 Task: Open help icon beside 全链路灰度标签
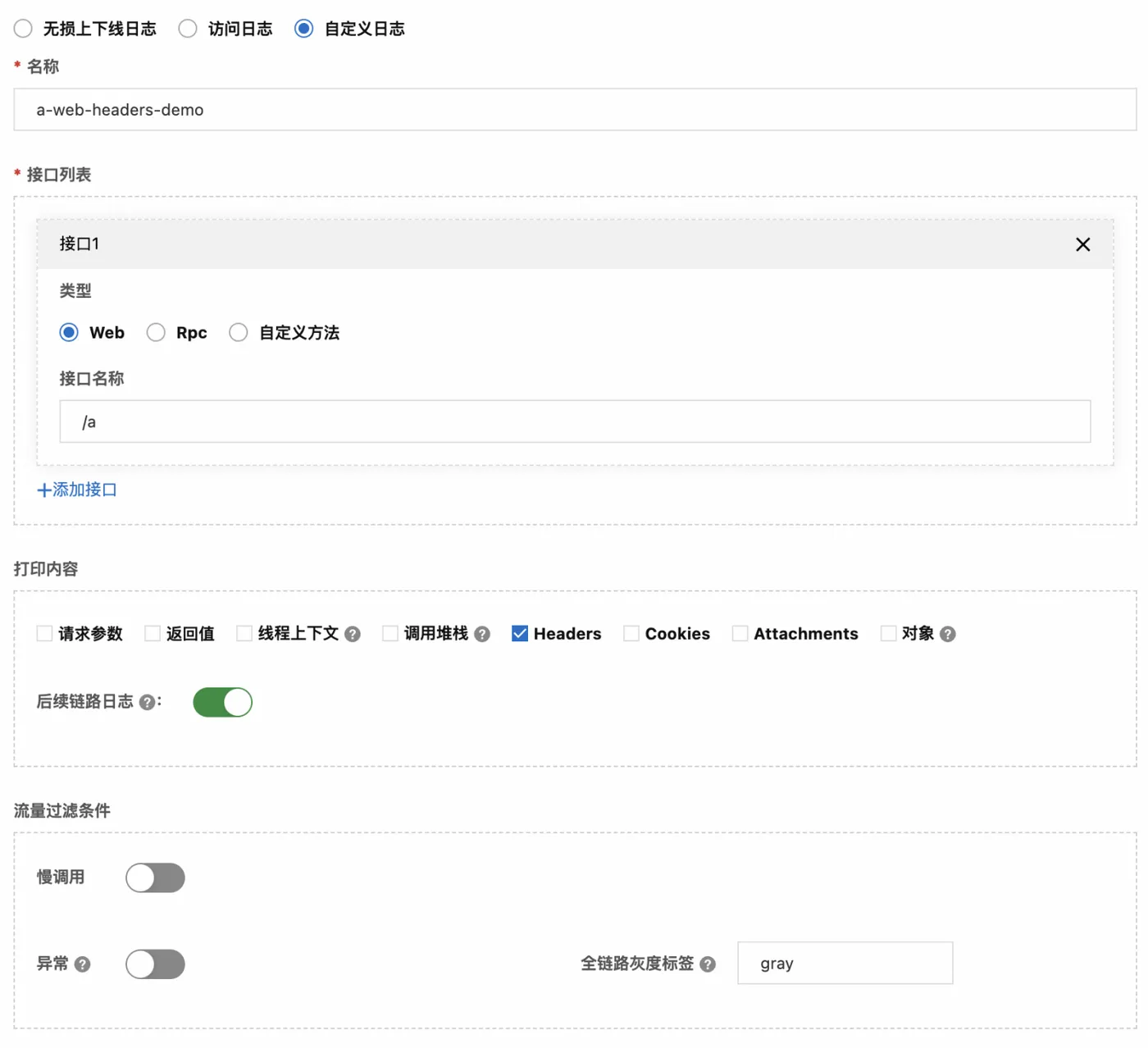pos(708,964)
